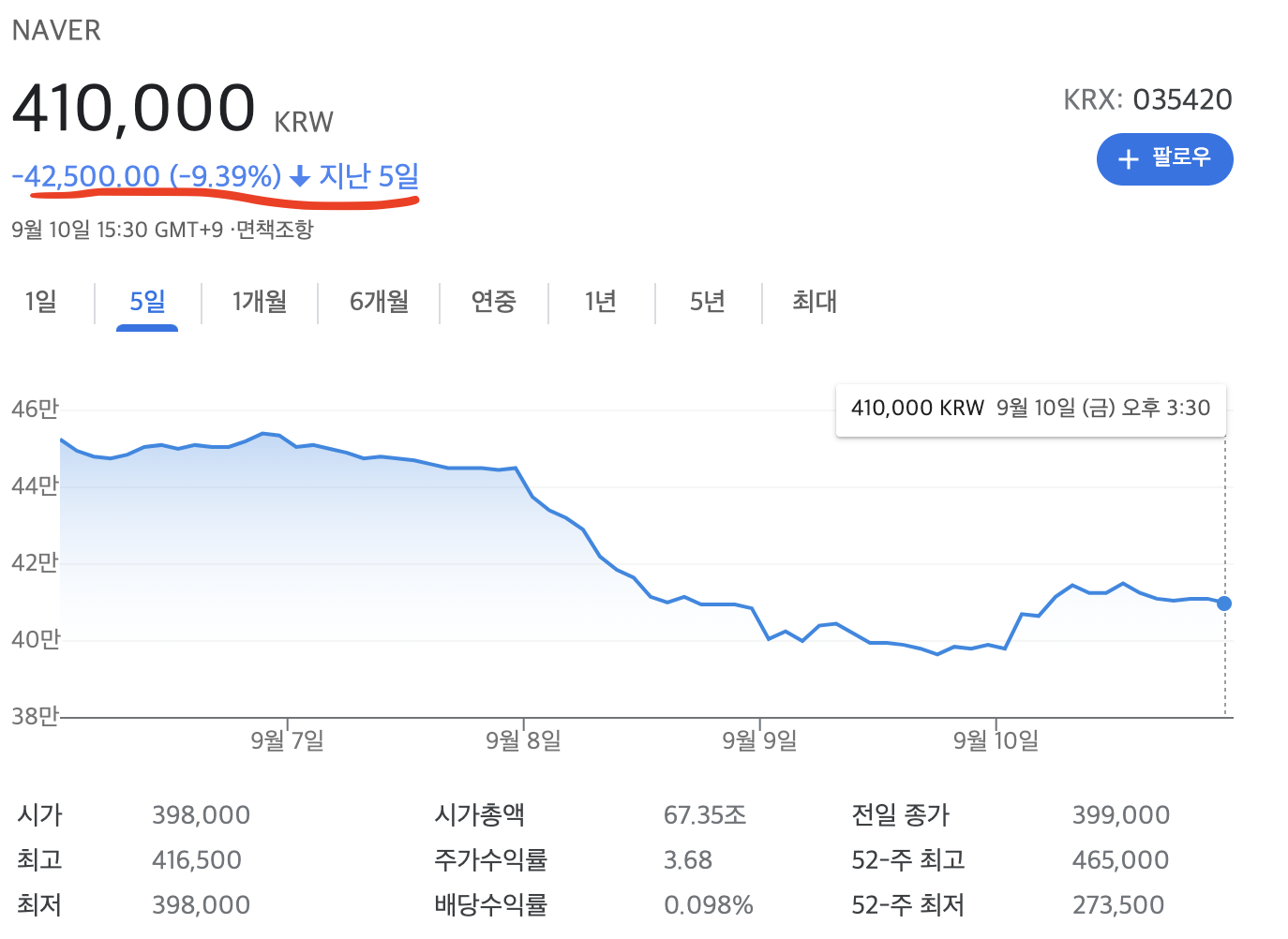1288x939 pixels.
Task: Click the plus icon on the 팔로우 button
Action: [x=1128, y=159]
